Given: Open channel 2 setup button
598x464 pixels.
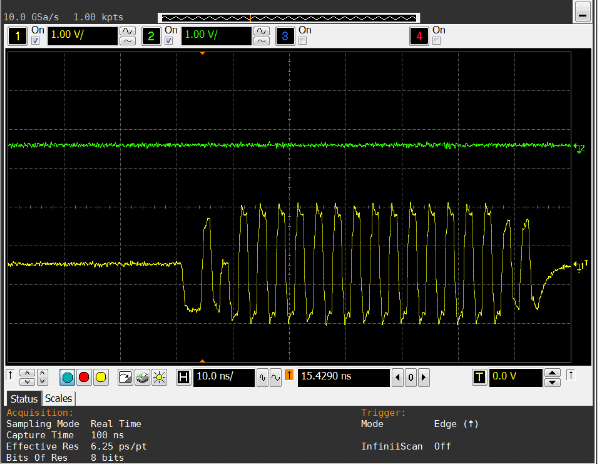Looking at the screenshot, I should tap(151, 36).
